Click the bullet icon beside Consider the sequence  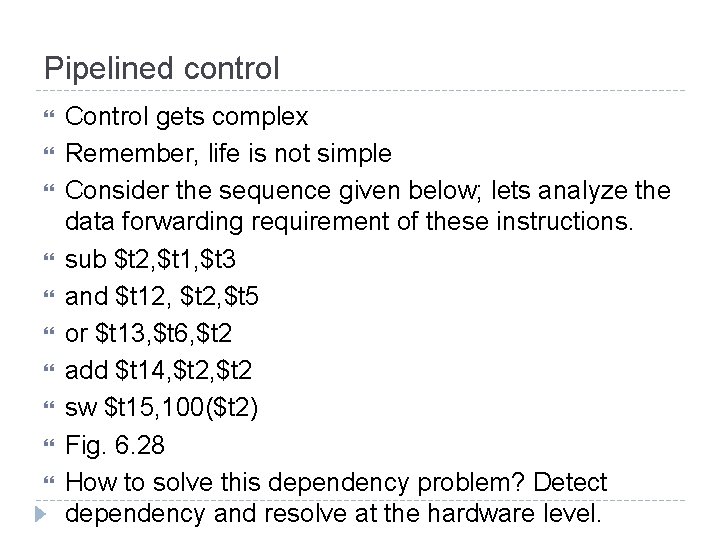click(x=49, y=188)
